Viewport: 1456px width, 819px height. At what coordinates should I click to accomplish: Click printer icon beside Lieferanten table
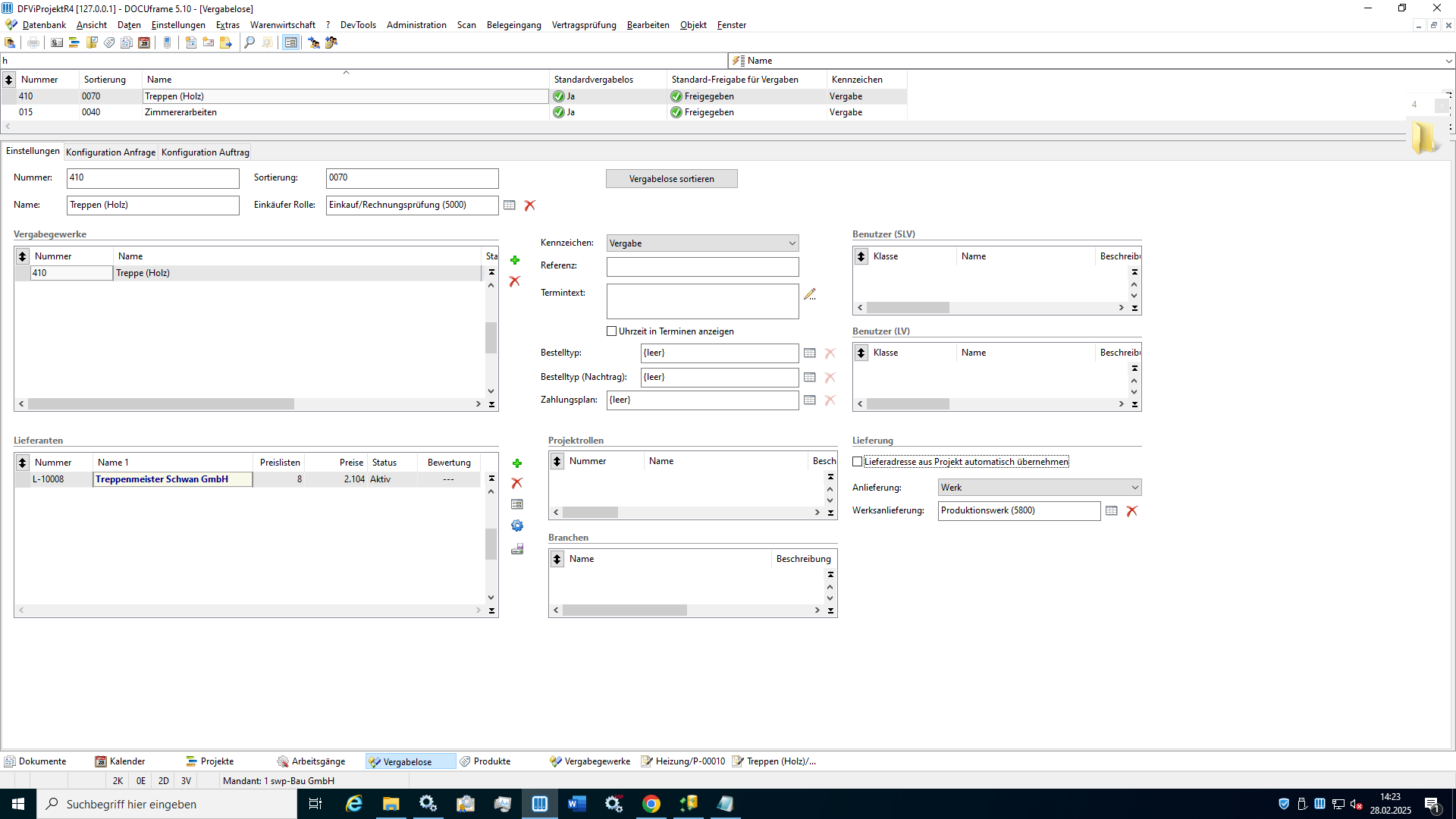tap(517, 548)
